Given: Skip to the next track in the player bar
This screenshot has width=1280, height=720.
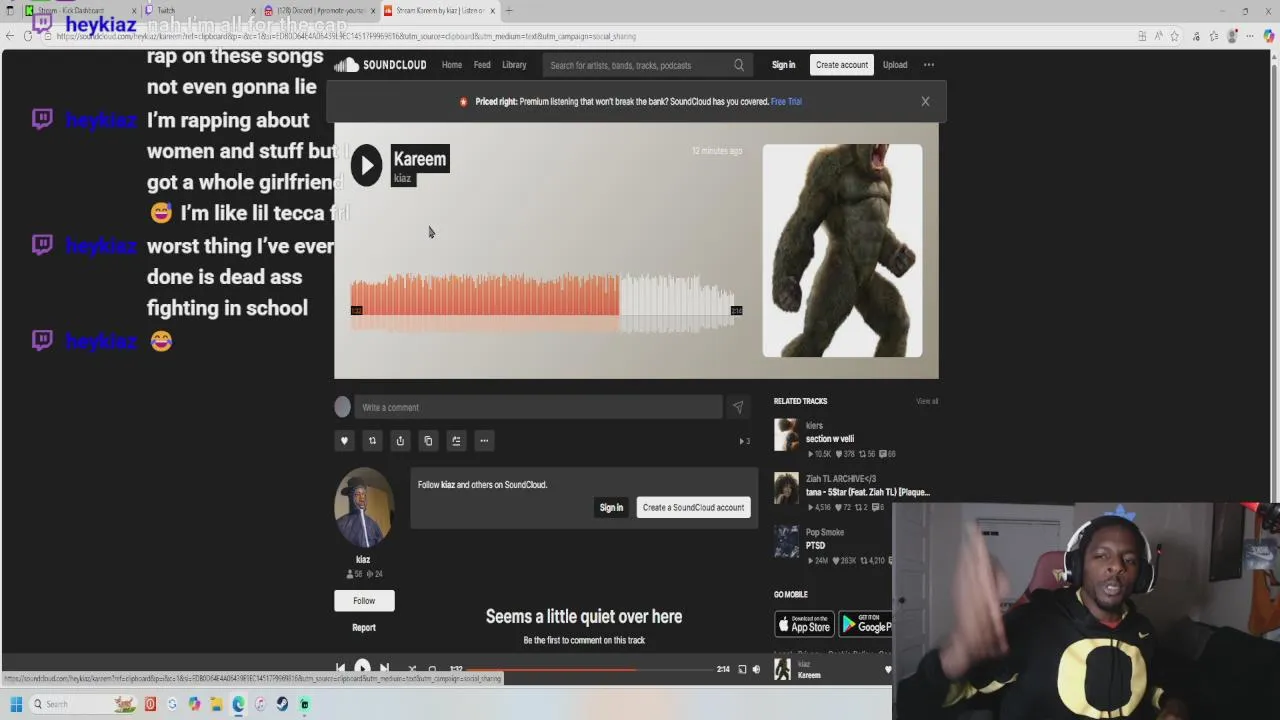Looking at the screenshot, I should [384, 668].
